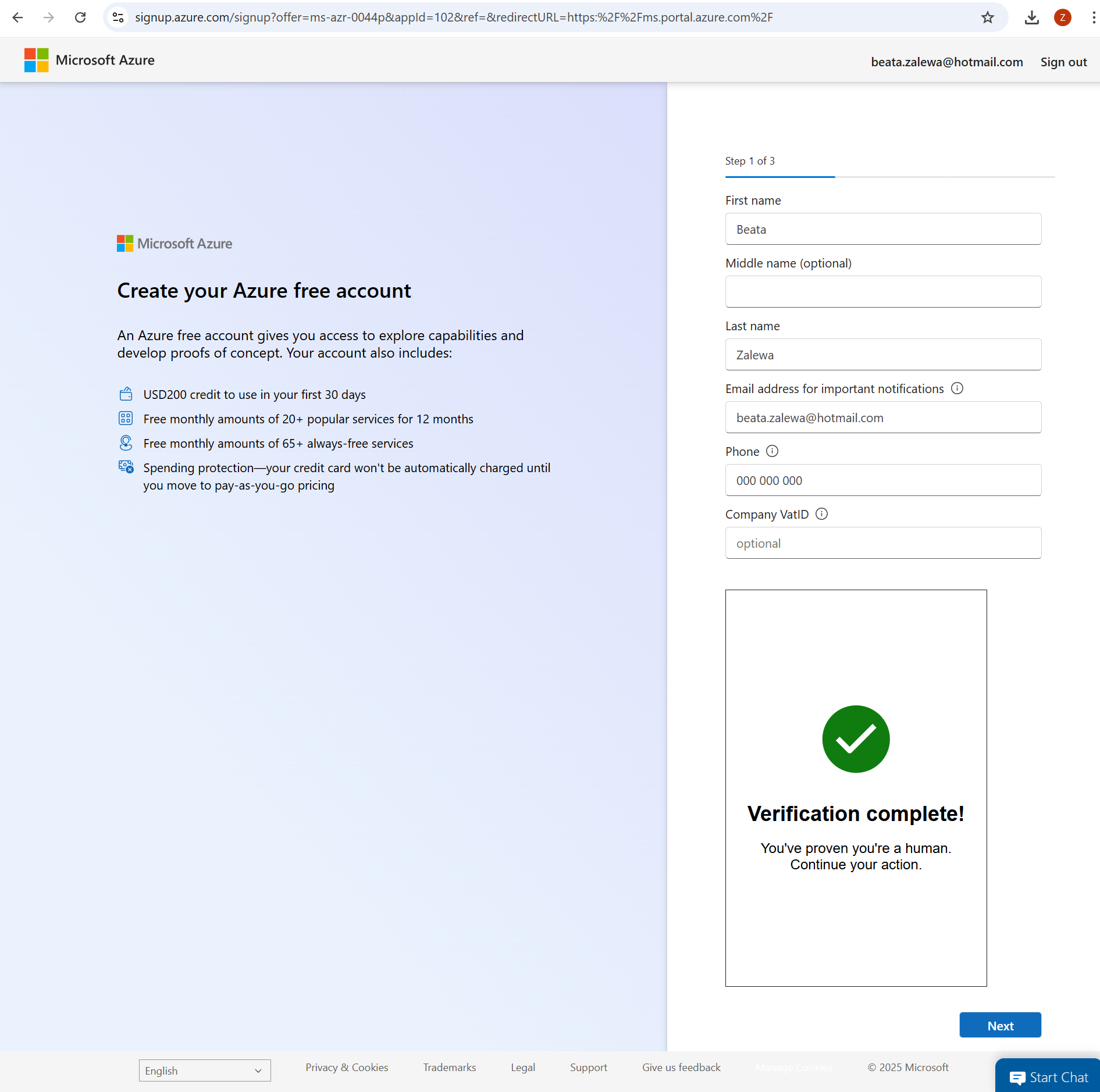Click the info icon next to Phone
1100x1092 pixels.
[x=772, y=451]
